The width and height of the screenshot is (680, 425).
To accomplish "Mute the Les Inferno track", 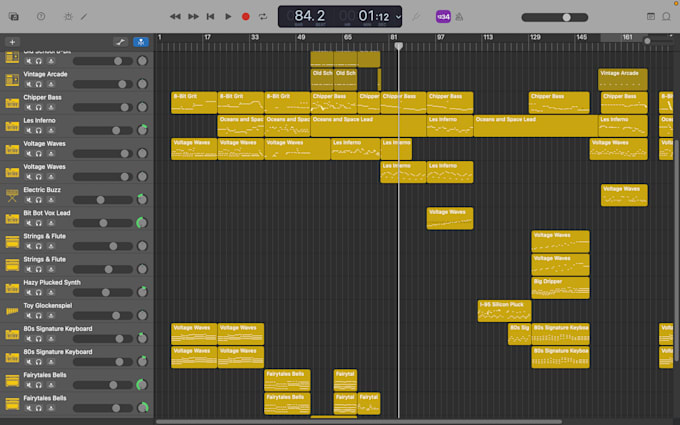I will (29, 131).
